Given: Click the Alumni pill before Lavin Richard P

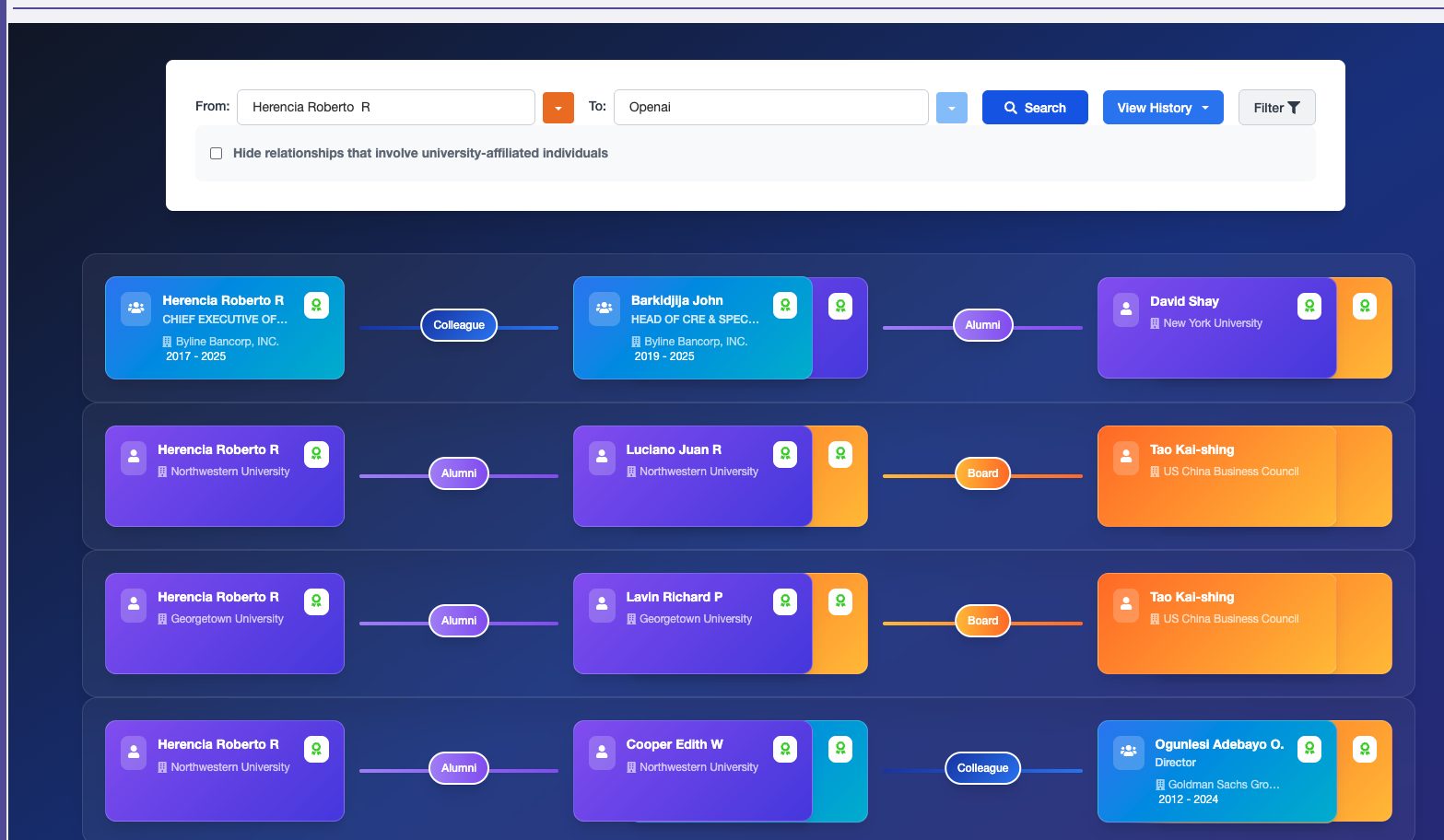Looking at the screenshot, I should point(459,621).
